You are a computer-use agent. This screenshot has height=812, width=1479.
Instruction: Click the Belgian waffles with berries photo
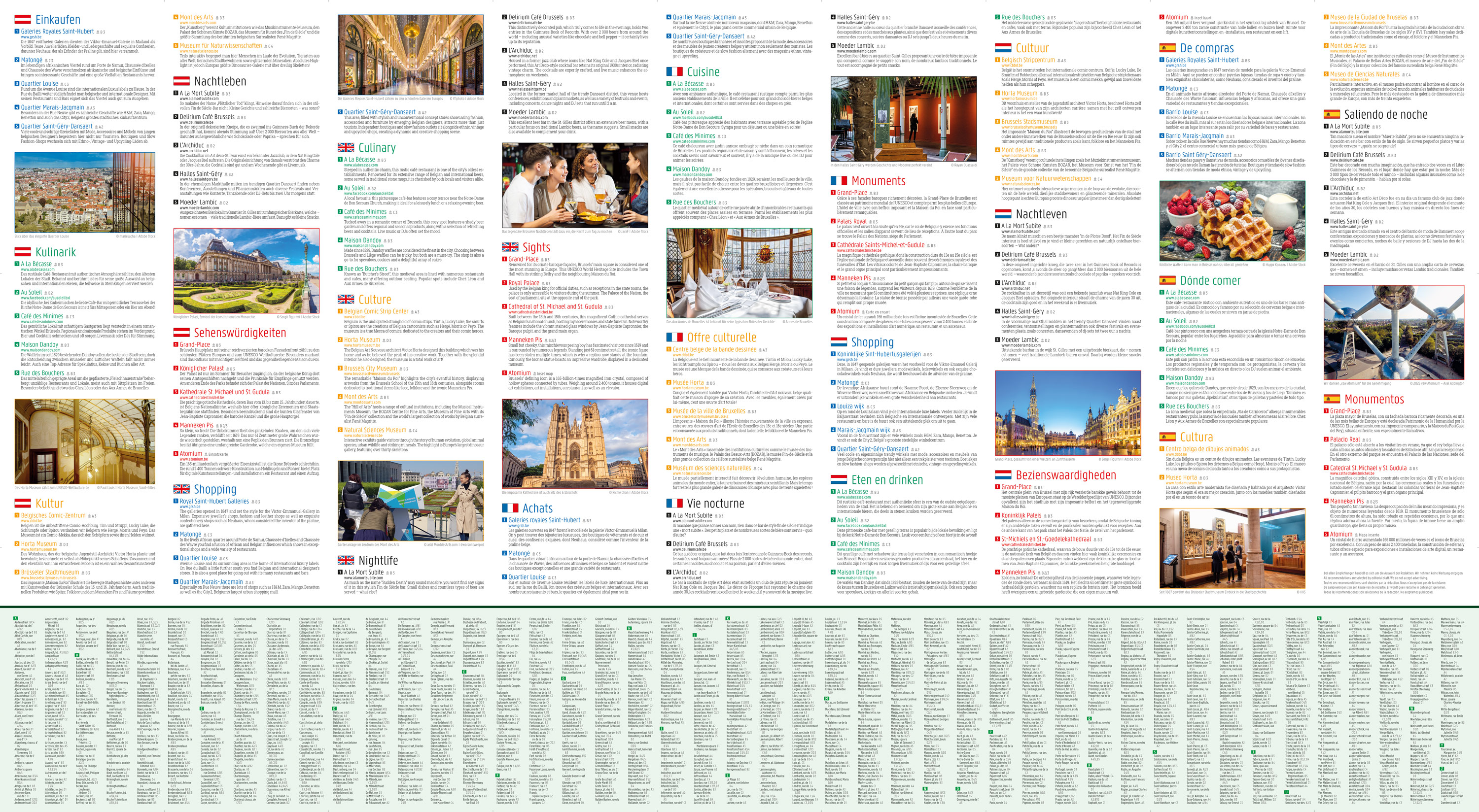tap(1232, 221)
